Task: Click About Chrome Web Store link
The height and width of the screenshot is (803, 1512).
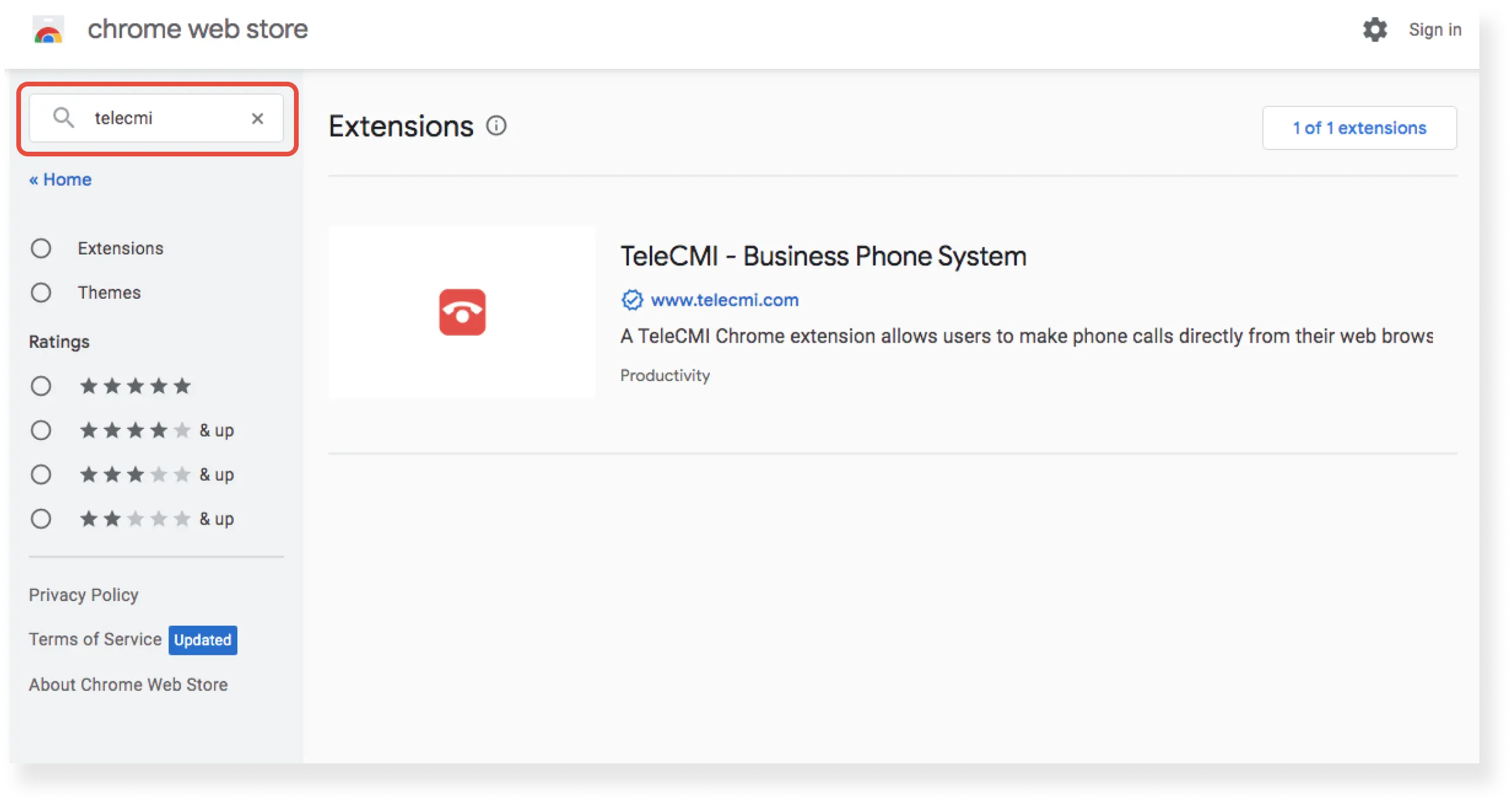Action: pos(129,684)
